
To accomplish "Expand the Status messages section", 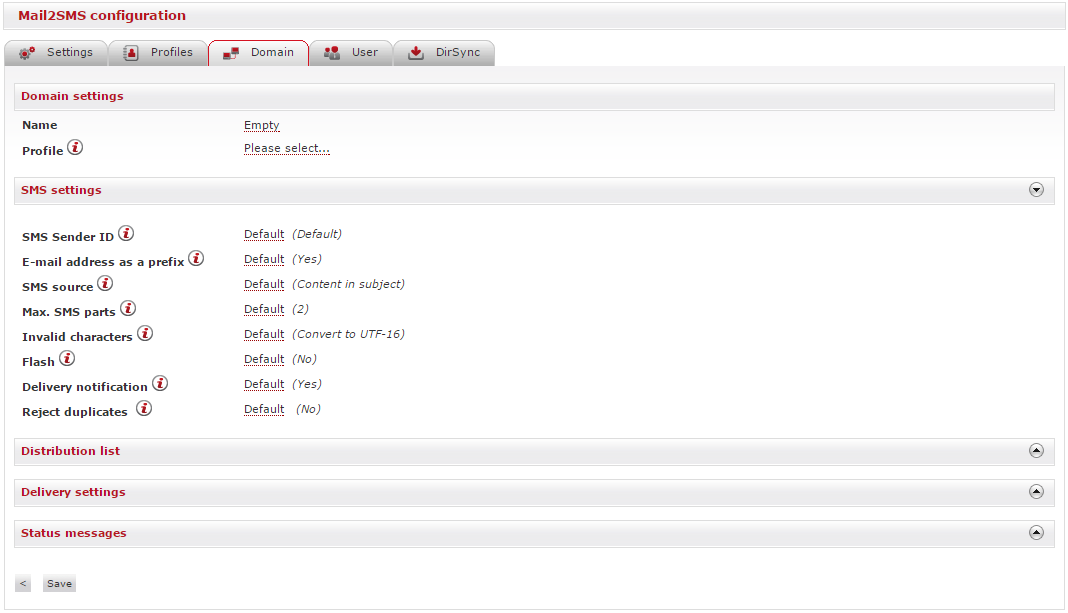I will tap(1036, 533).
